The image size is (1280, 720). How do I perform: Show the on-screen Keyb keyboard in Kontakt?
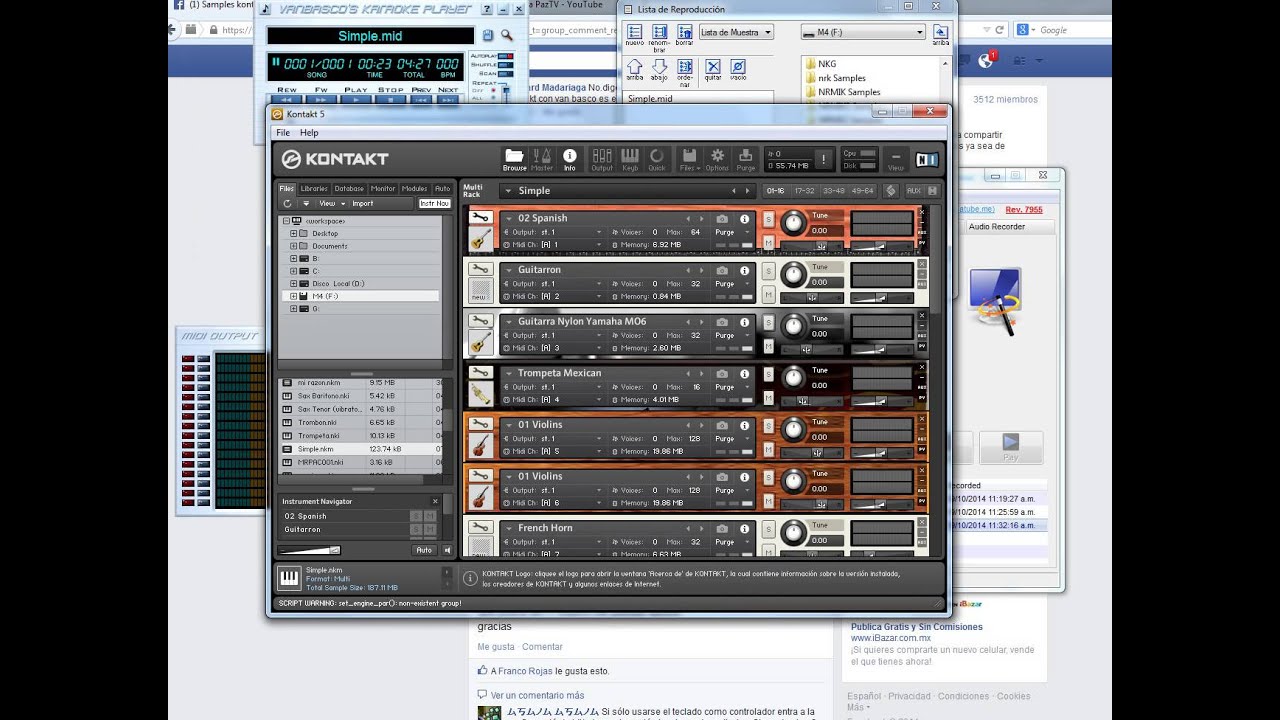click(630, 159)
